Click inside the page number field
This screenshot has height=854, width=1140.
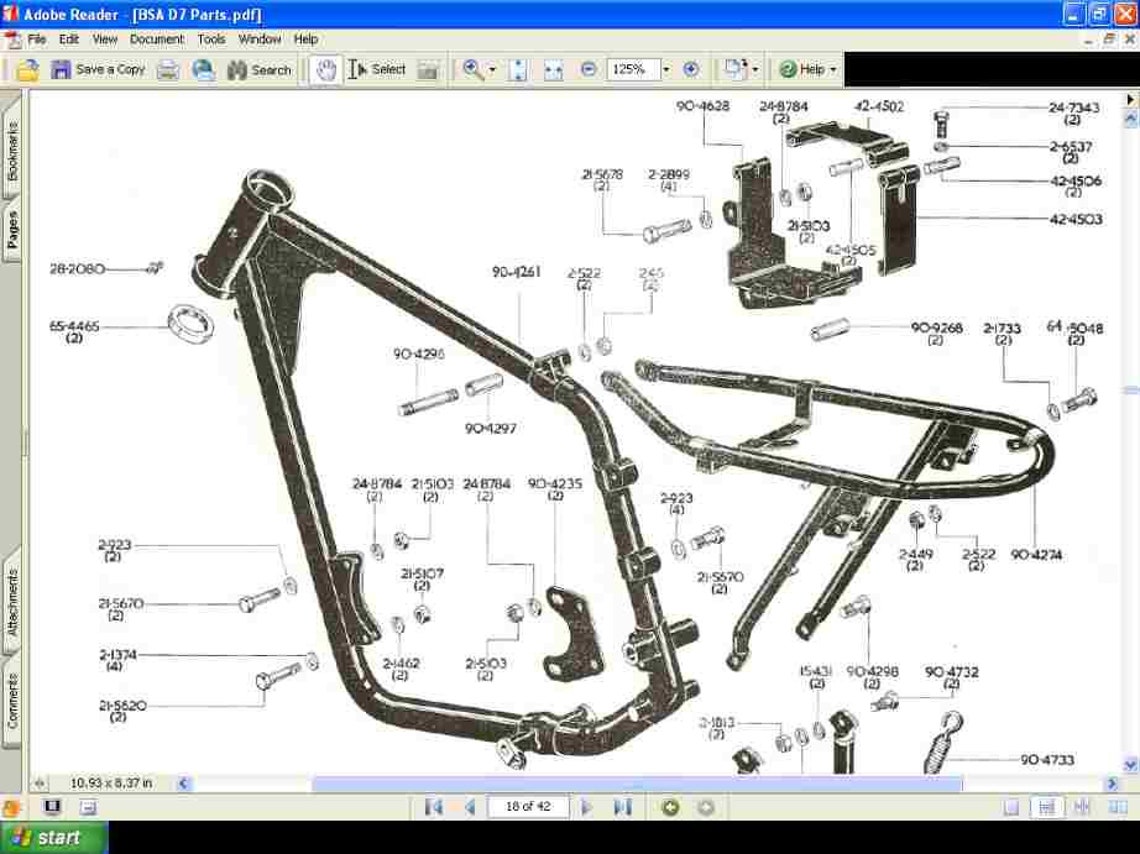527,807
